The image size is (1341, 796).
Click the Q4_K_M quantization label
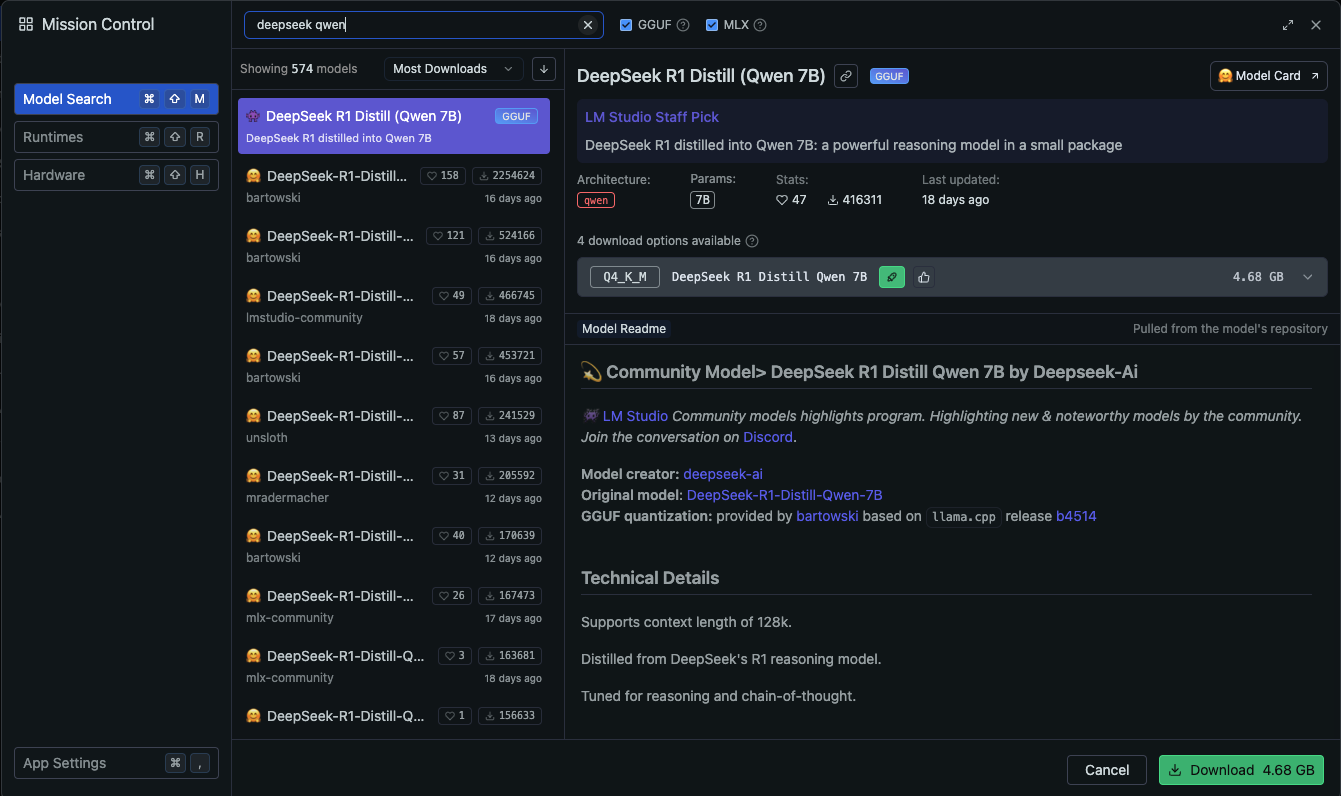pyautogui.click(x=625, y=277)
